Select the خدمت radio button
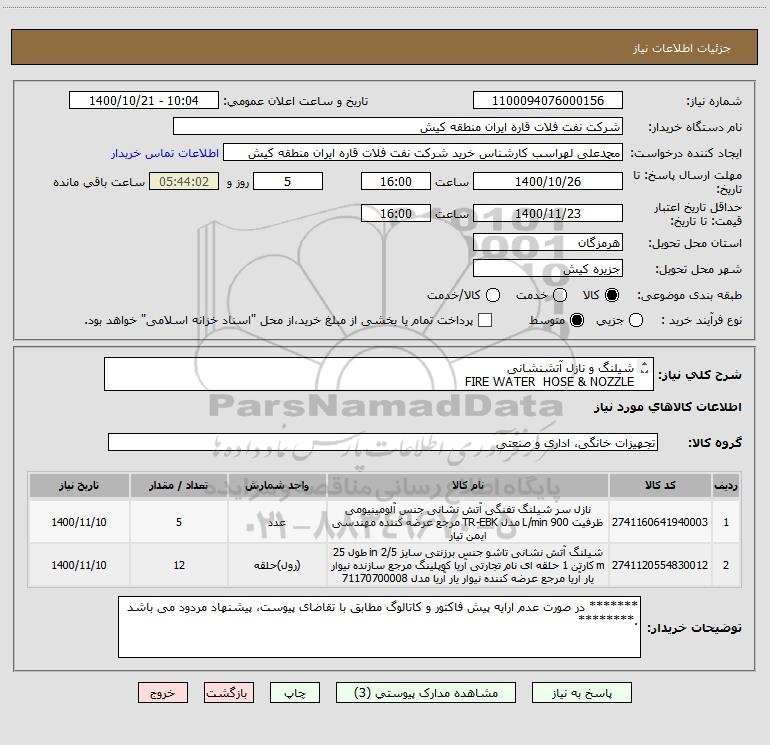 (x=560, y=295)
